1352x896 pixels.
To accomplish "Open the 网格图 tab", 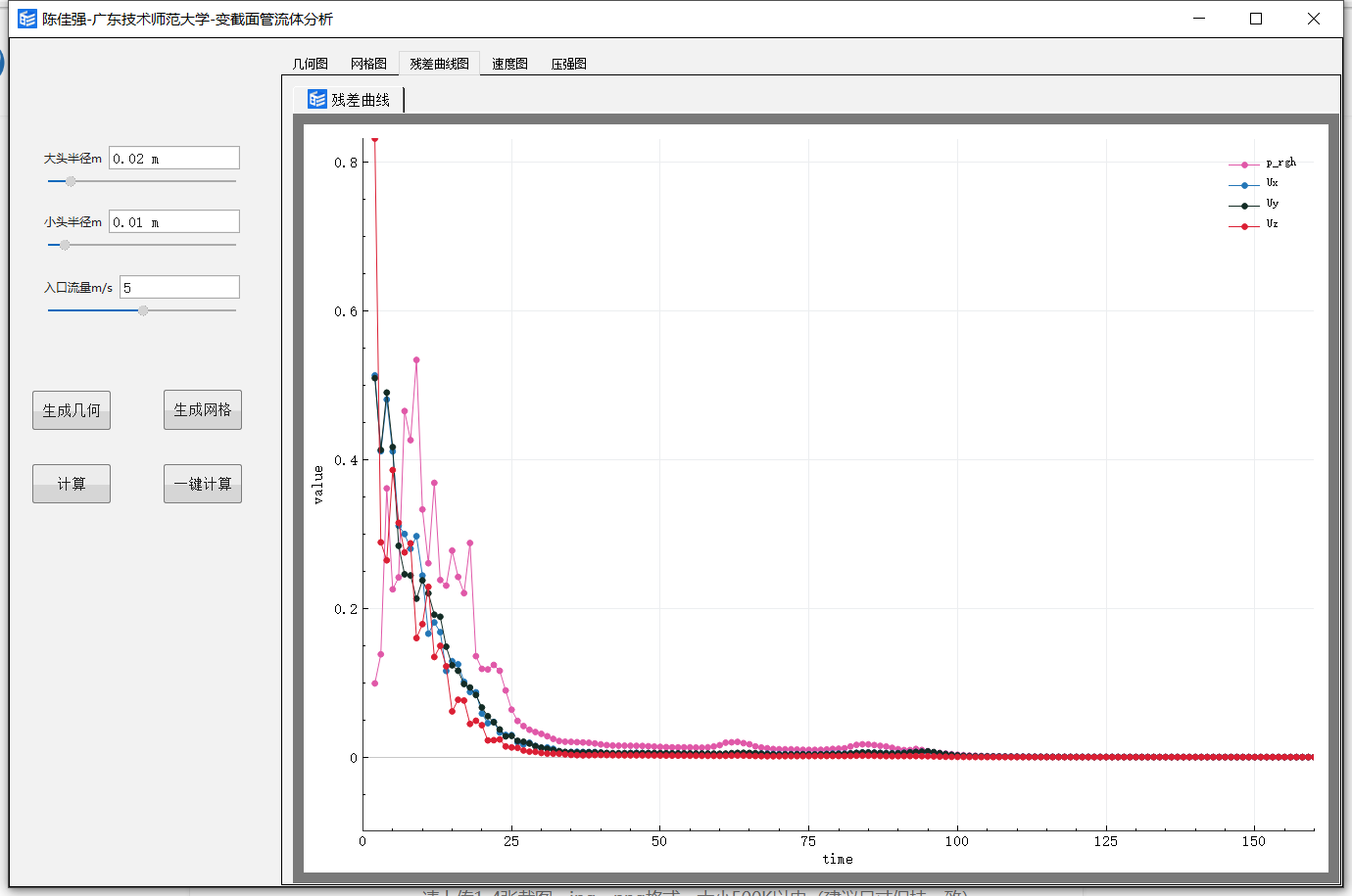I will point(368,64).
